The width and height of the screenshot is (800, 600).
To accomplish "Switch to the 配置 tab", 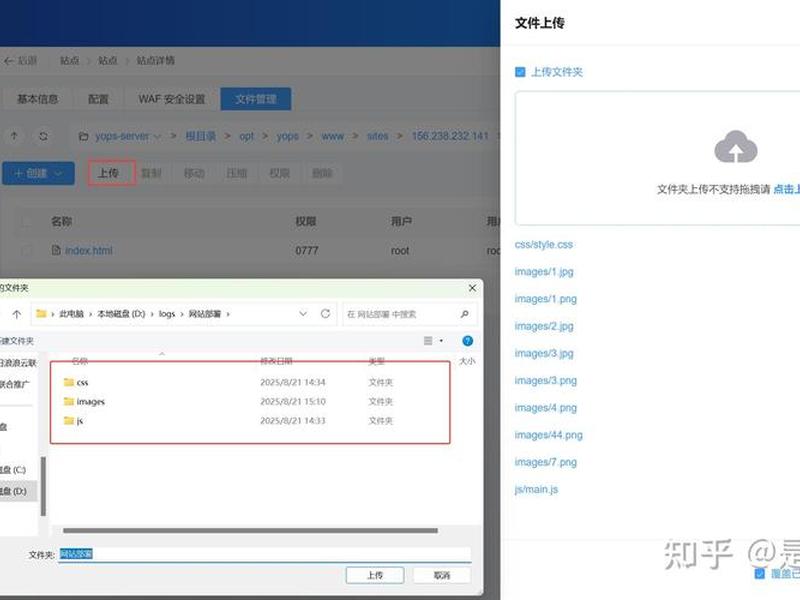I will [x=98, y=99].
